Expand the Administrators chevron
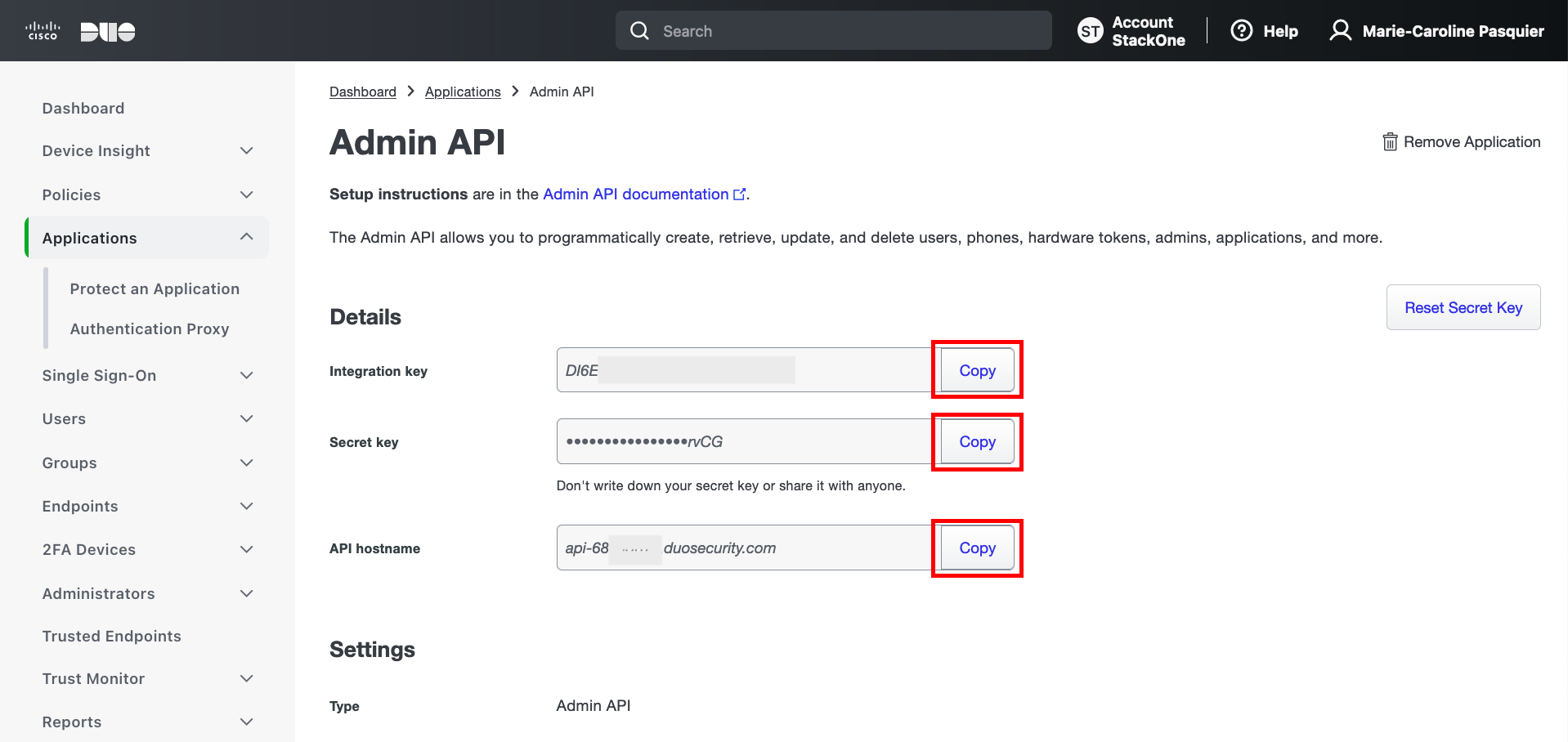The width and height of the screenshot is (1568, 742). click(x=247, y=594)
